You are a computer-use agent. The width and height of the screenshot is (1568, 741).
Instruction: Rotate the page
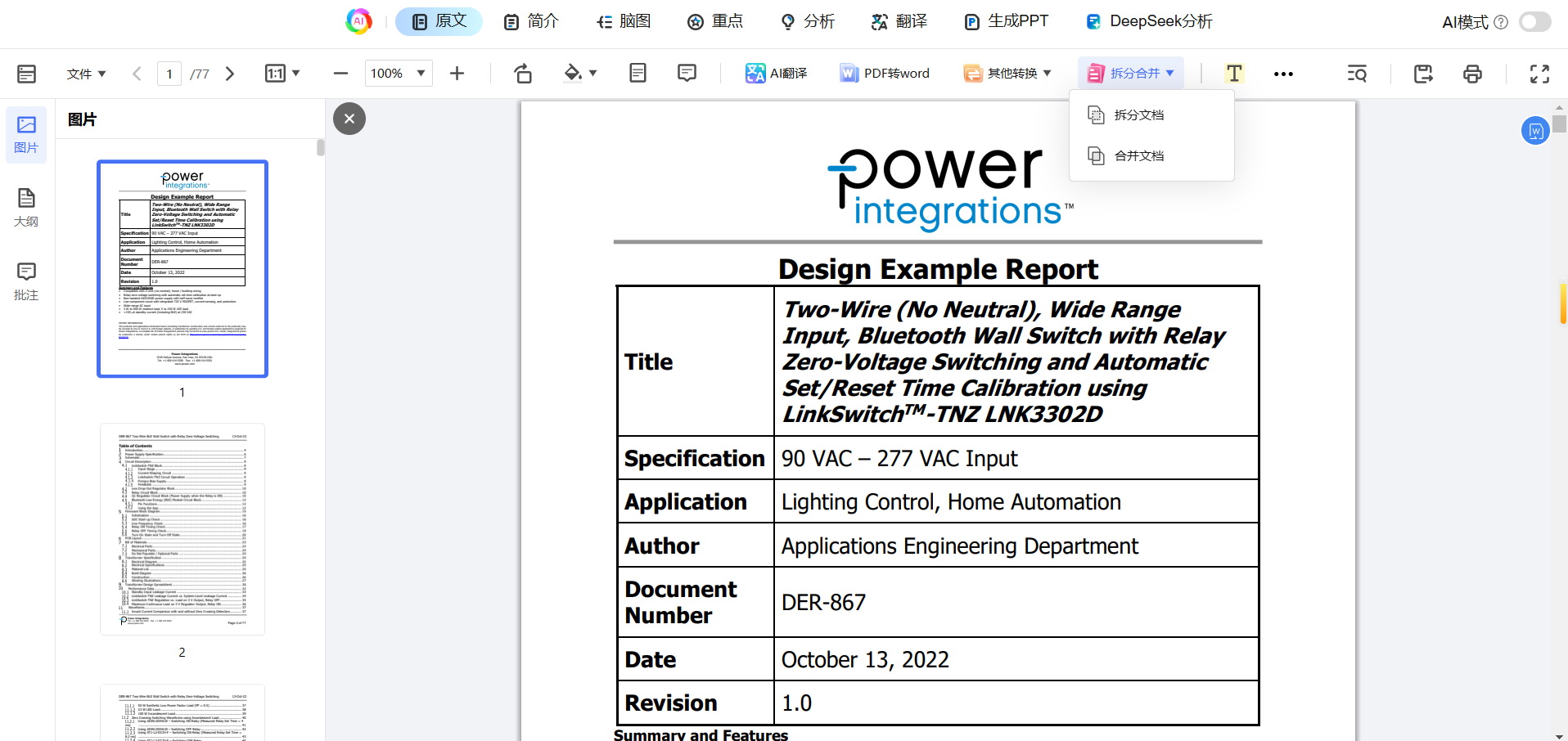tap(523, 74)
